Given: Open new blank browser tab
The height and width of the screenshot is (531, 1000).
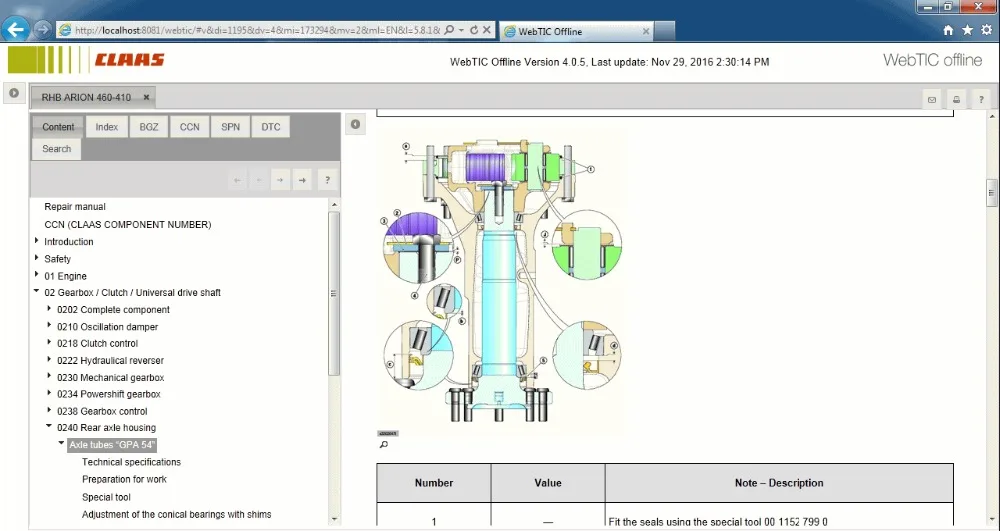Looking at the screenshot, I should [664, 31].
